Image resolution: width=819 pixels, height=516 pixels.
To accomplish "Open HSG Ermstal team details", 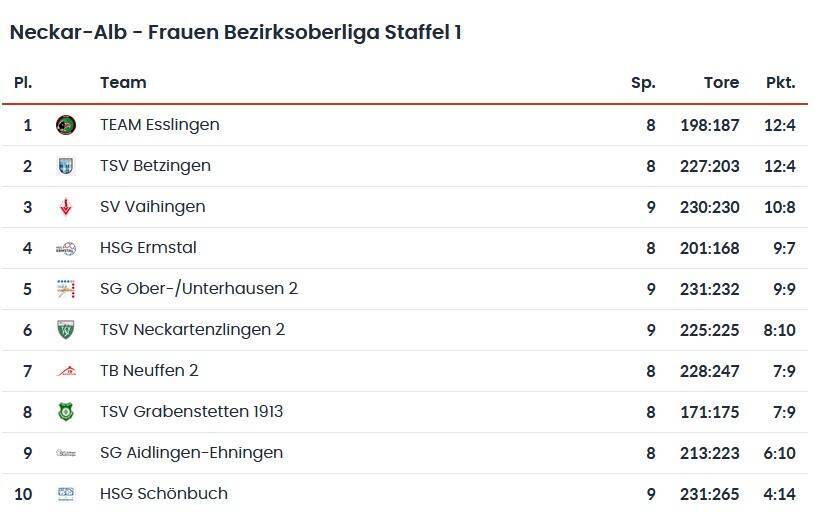I will pyautogui.click(x=148, y=248).
